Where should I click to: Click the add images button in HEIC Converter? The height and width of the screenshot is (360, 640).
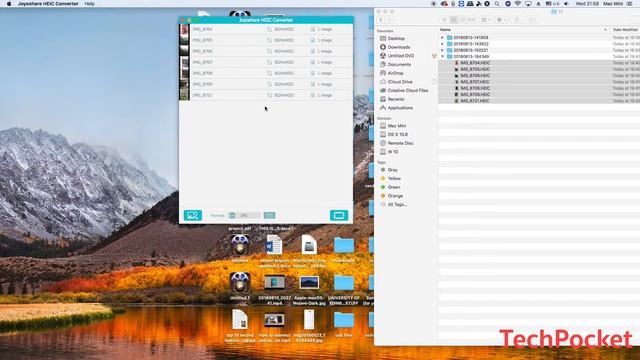point(193,215)
